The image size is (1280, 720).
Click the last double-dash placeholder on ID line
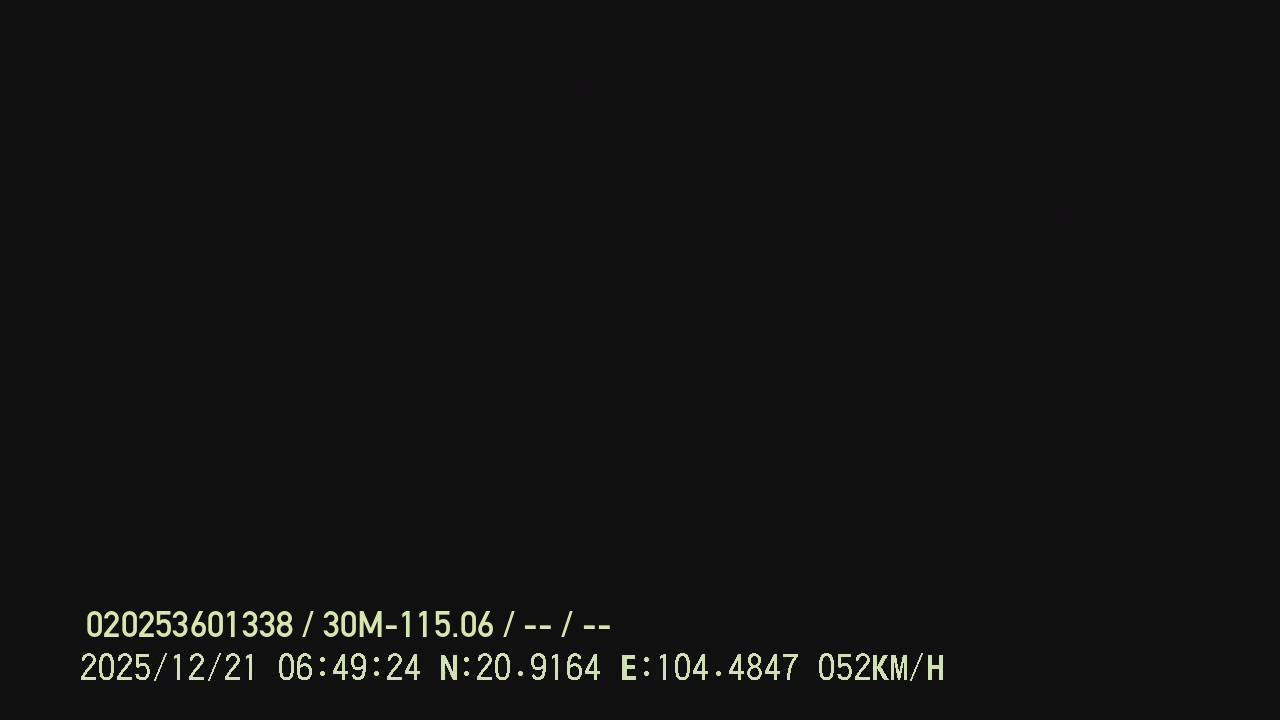pyautogui.click(x=596, y=627)
